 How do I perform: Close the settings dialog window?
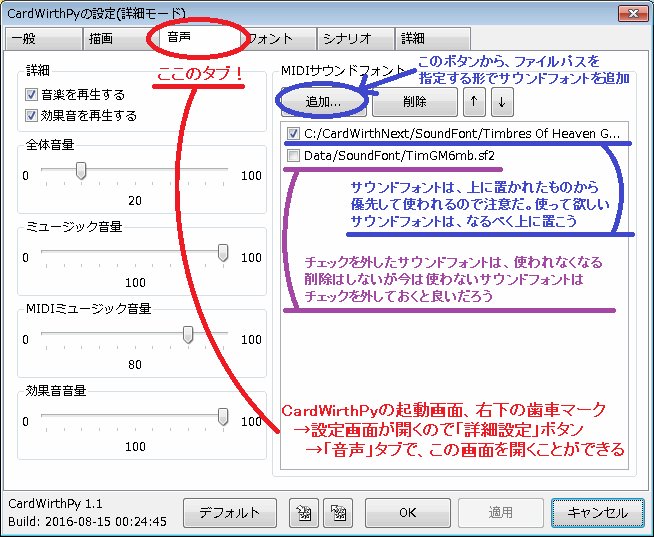(633, 13)
